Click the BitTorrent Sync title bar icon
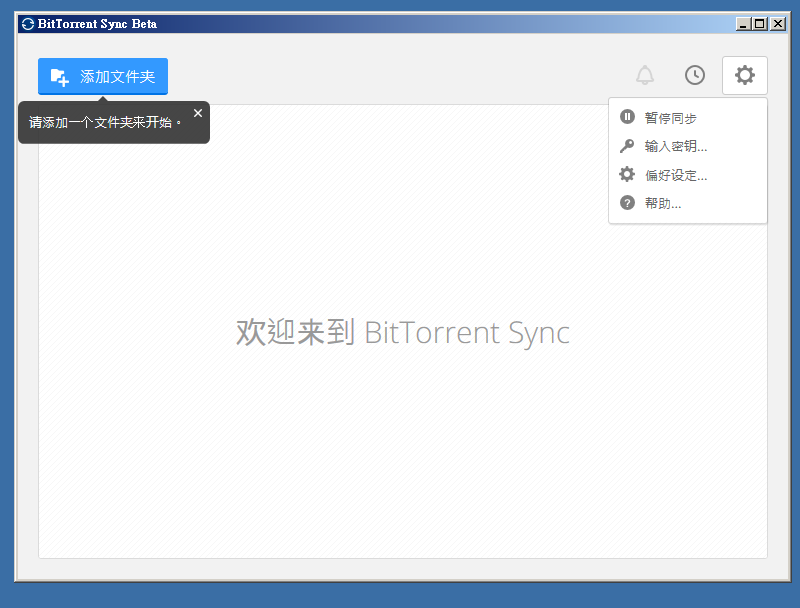 point(28,24)
